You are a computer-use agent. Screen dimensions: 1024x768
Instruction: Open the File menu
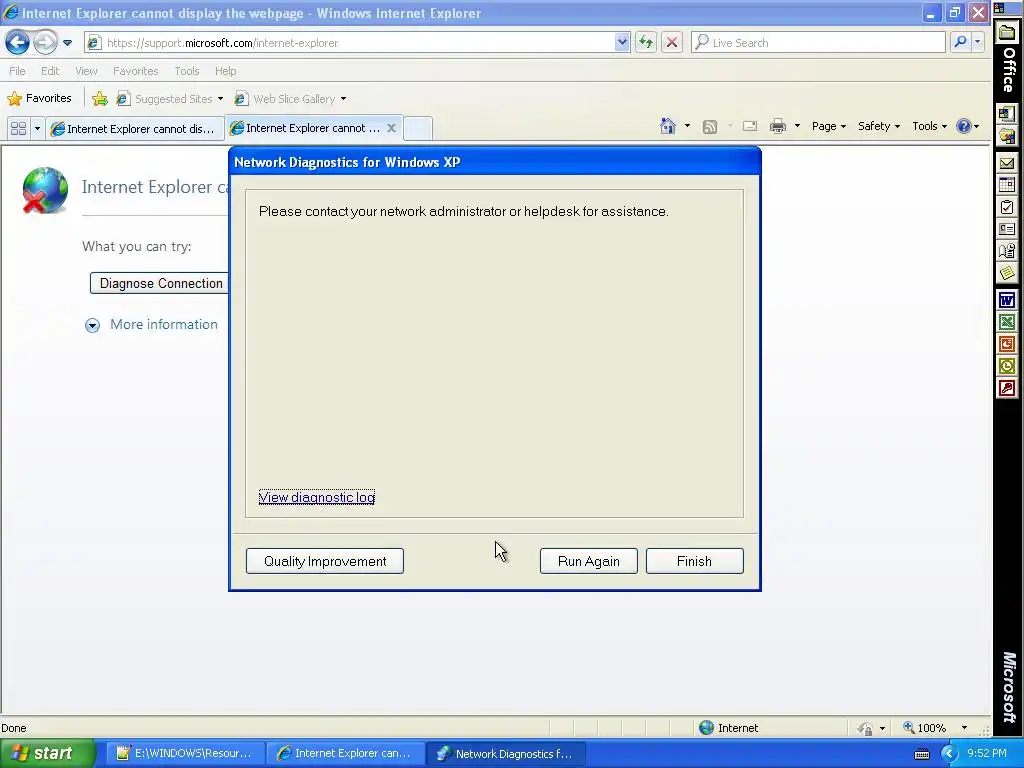[18, 71]
